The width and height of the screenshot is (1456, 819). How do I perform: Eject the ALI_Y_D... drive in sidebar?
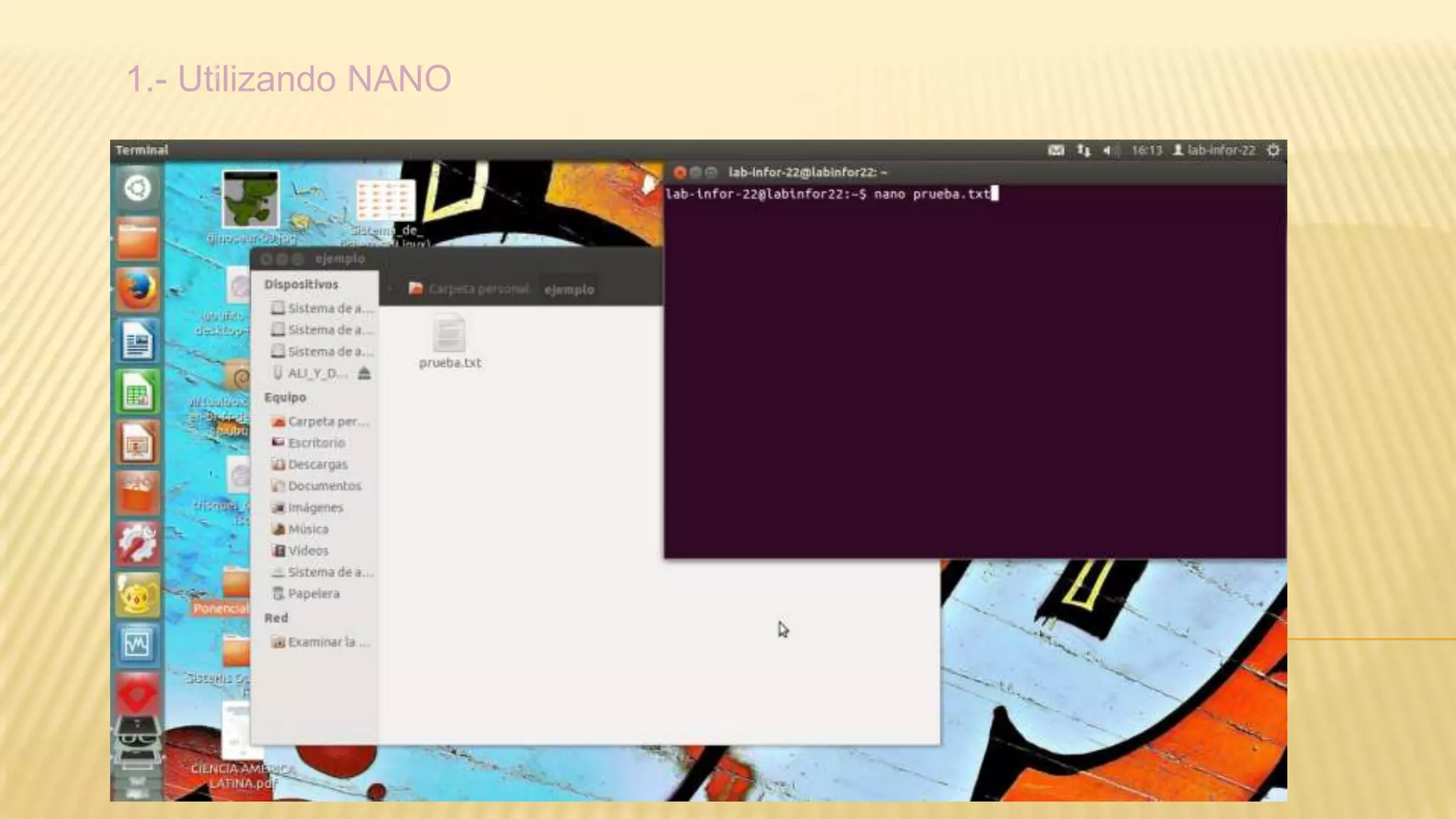(364, 373)
